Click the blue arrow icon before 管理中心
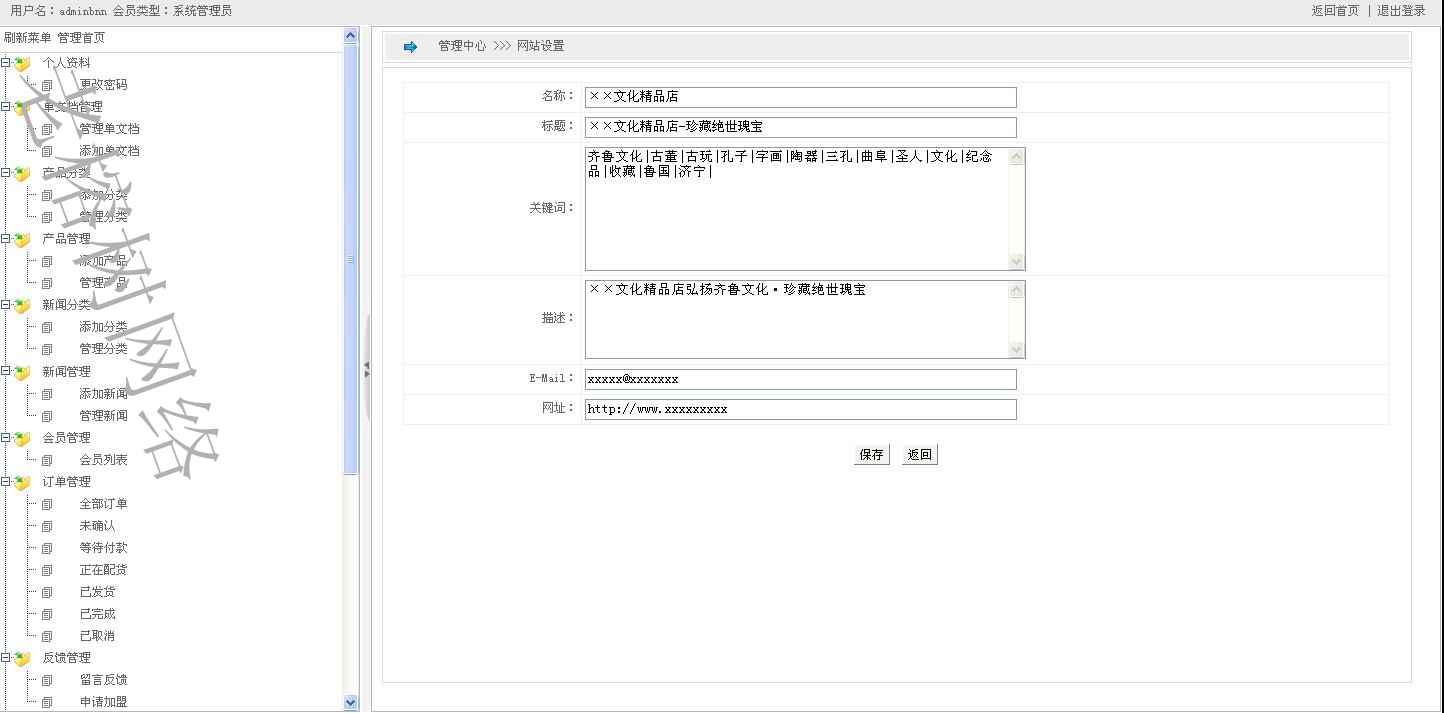This screenshot has width=1444, height=713. tap(410, 47)
